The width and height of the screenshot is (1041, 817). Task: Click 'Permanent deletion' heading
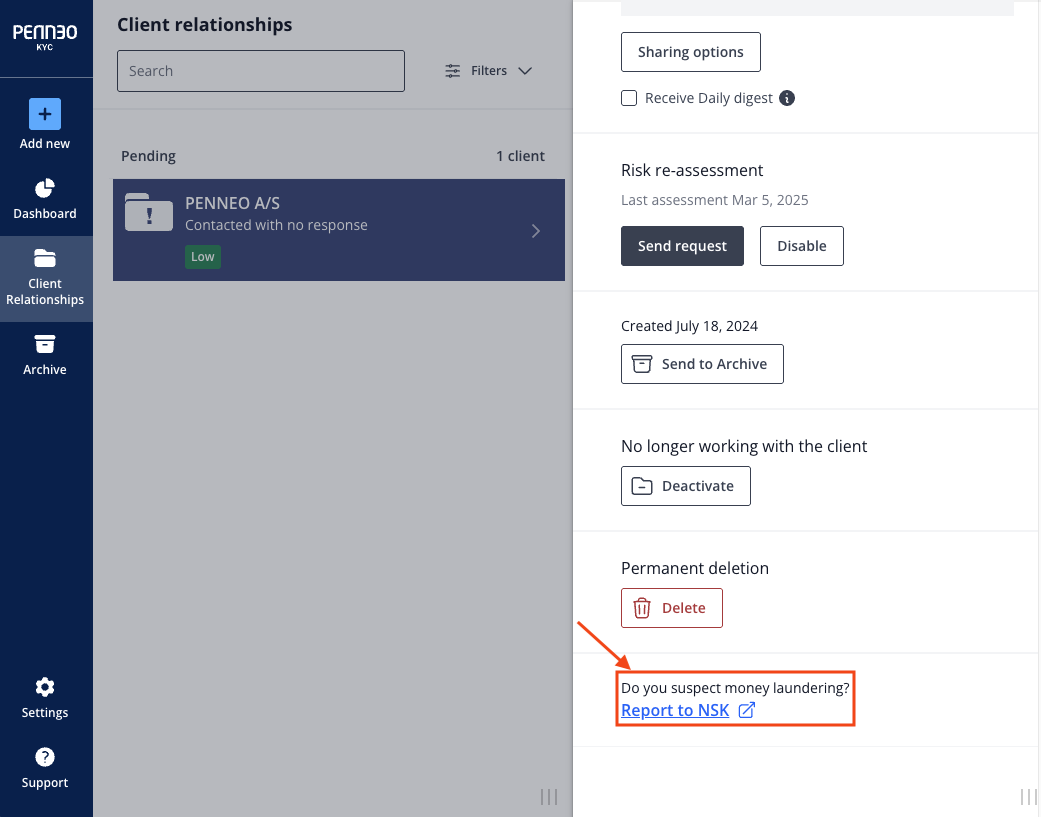[694, 568]
